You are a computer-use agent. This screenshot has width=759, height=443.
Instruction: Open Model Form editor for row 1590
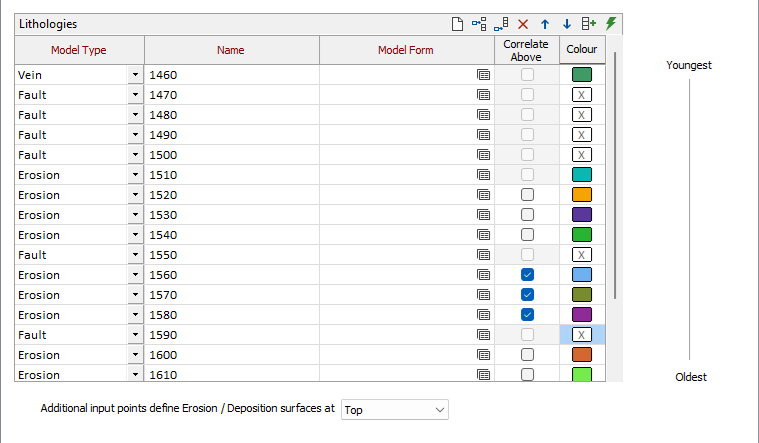pyautogui.click(x=483, y=335)
